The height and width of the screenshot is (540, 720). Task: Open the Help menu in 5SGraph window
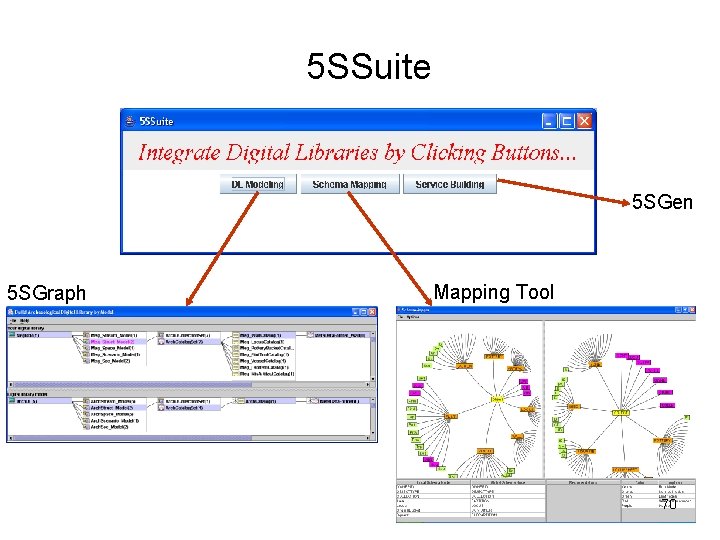pyautogui.click(x=24, y=321)
